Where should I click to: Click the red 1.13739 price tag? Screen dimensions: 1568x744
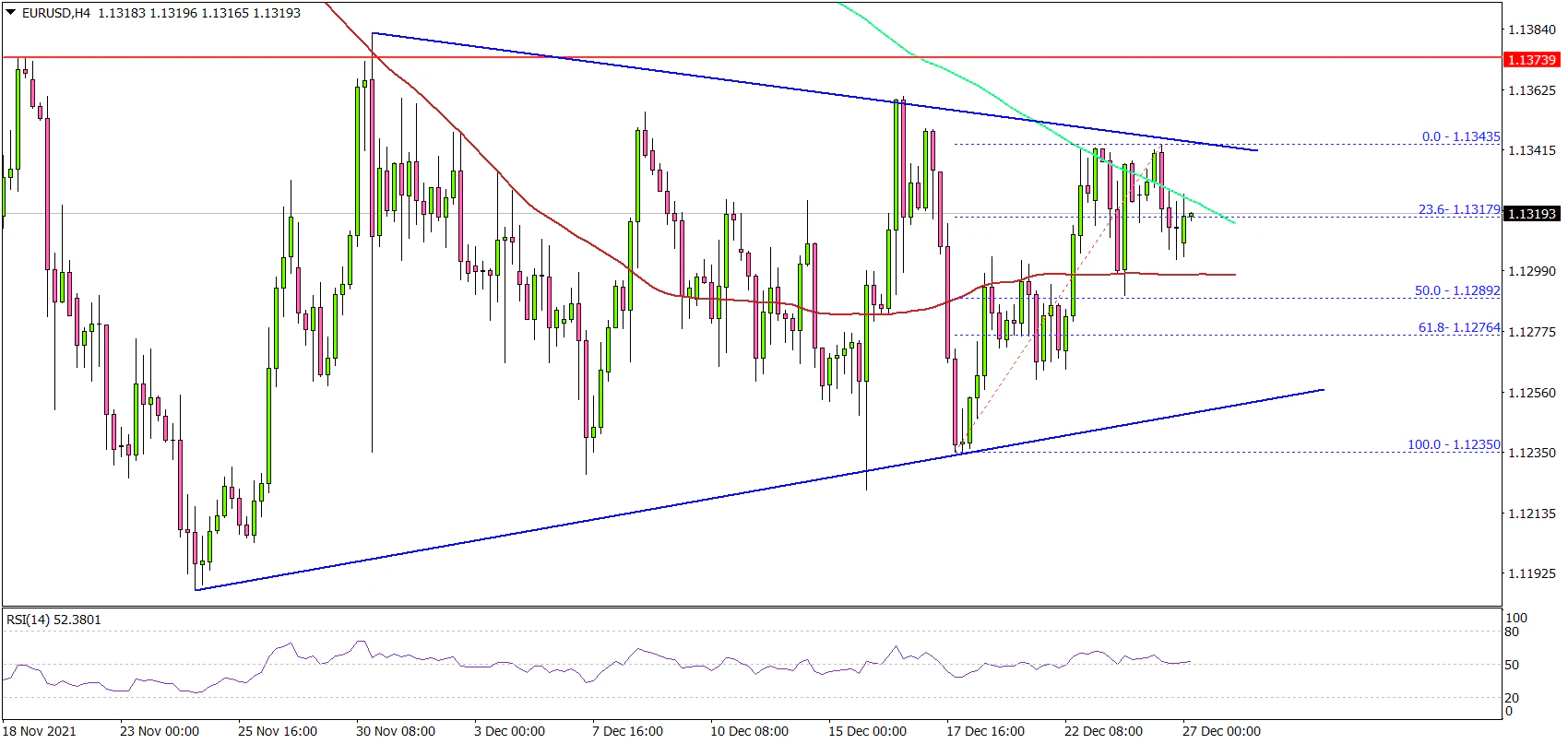pos(1531,60)
